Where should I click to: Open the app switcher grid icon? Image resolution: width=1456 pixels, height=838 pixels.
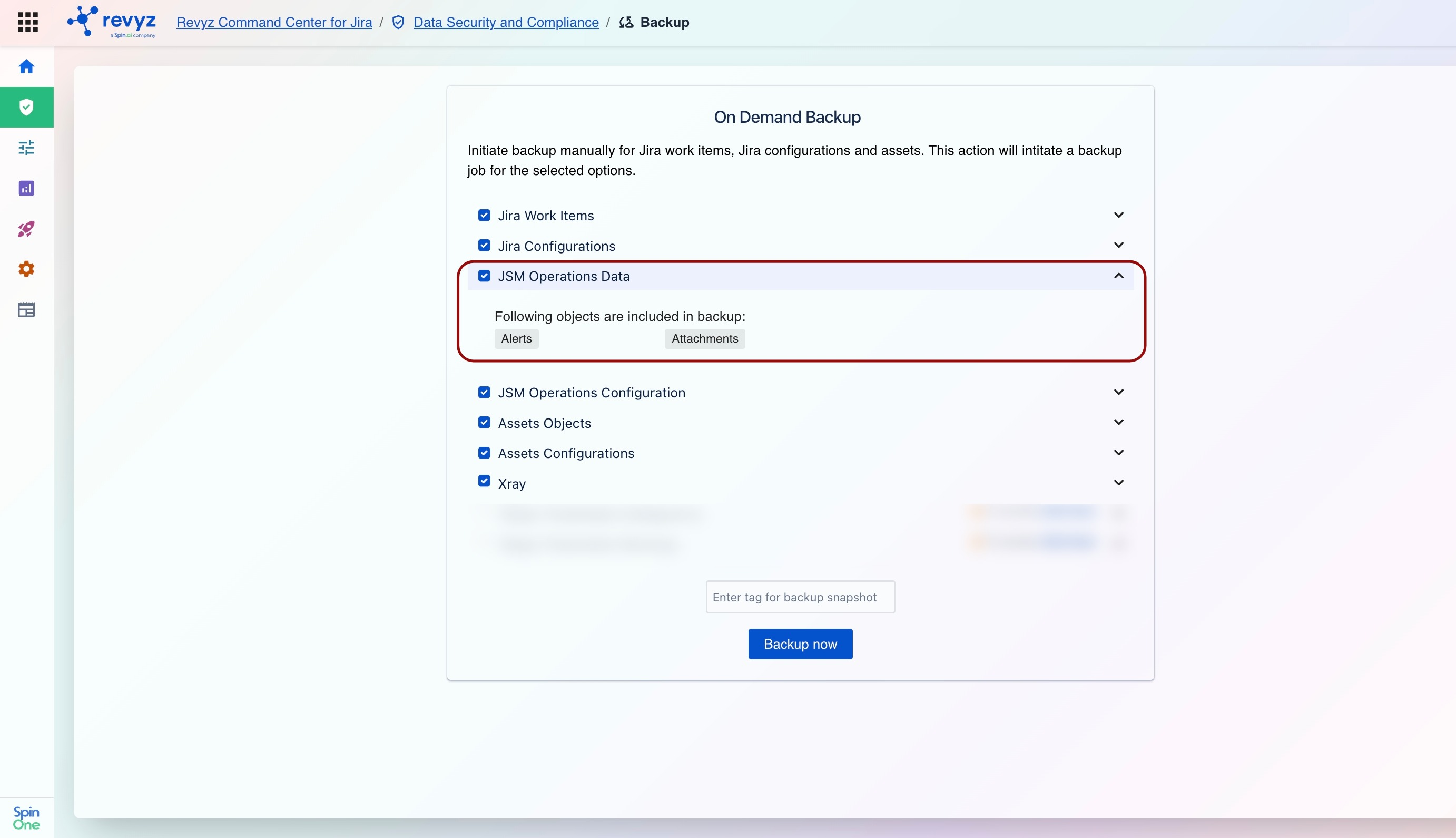point(27,23)
